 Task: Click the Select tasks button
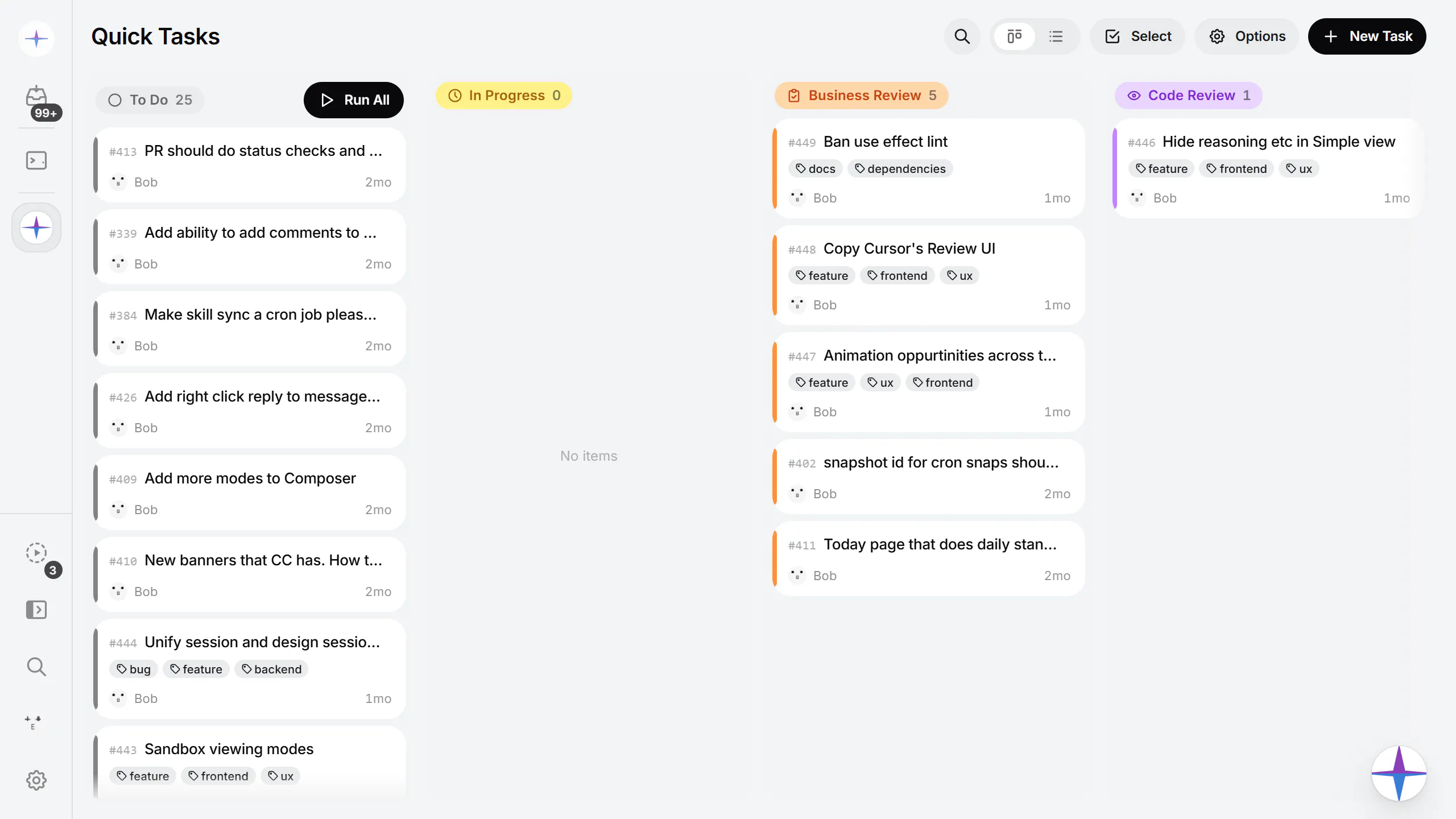click(1137, 36)
